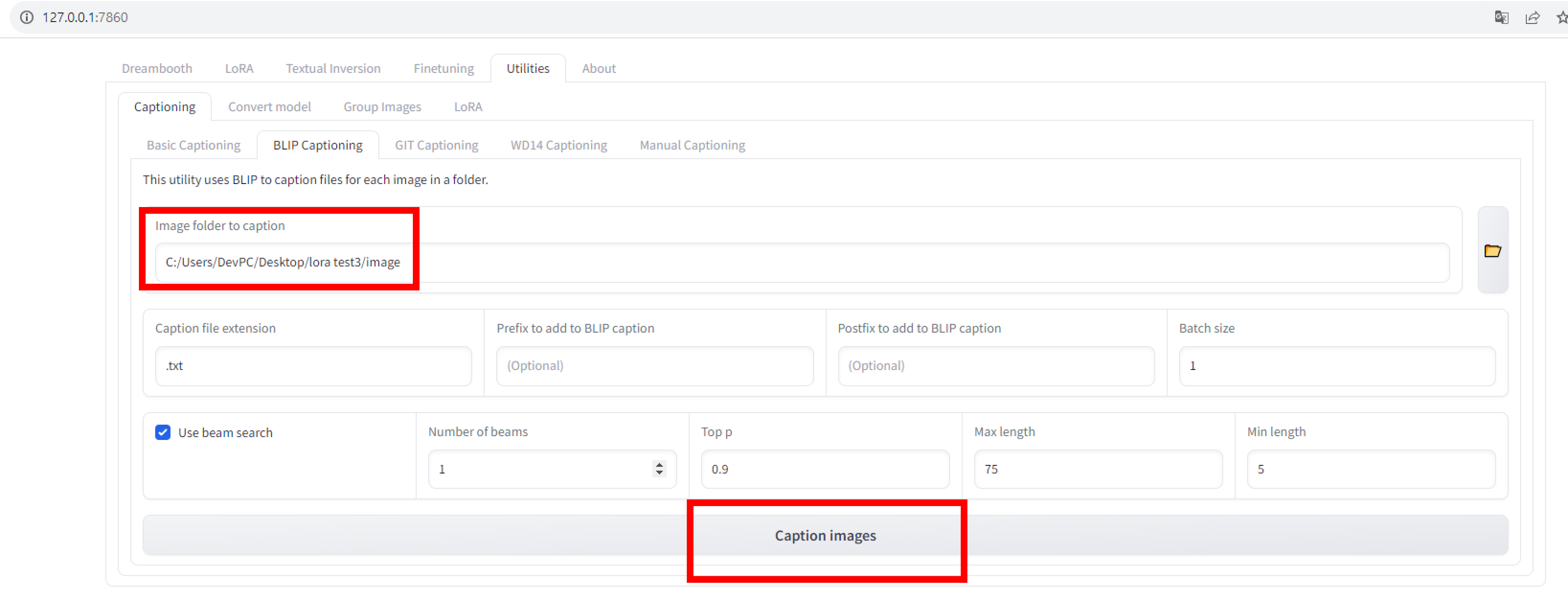
Task: Open the LoRA tab under Utilities
Action: pos(467,106)
